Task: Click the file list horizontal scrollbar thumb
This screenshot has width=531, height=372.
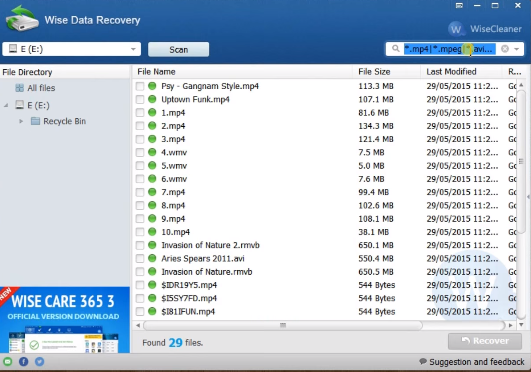Action: (x=283, y=325)
